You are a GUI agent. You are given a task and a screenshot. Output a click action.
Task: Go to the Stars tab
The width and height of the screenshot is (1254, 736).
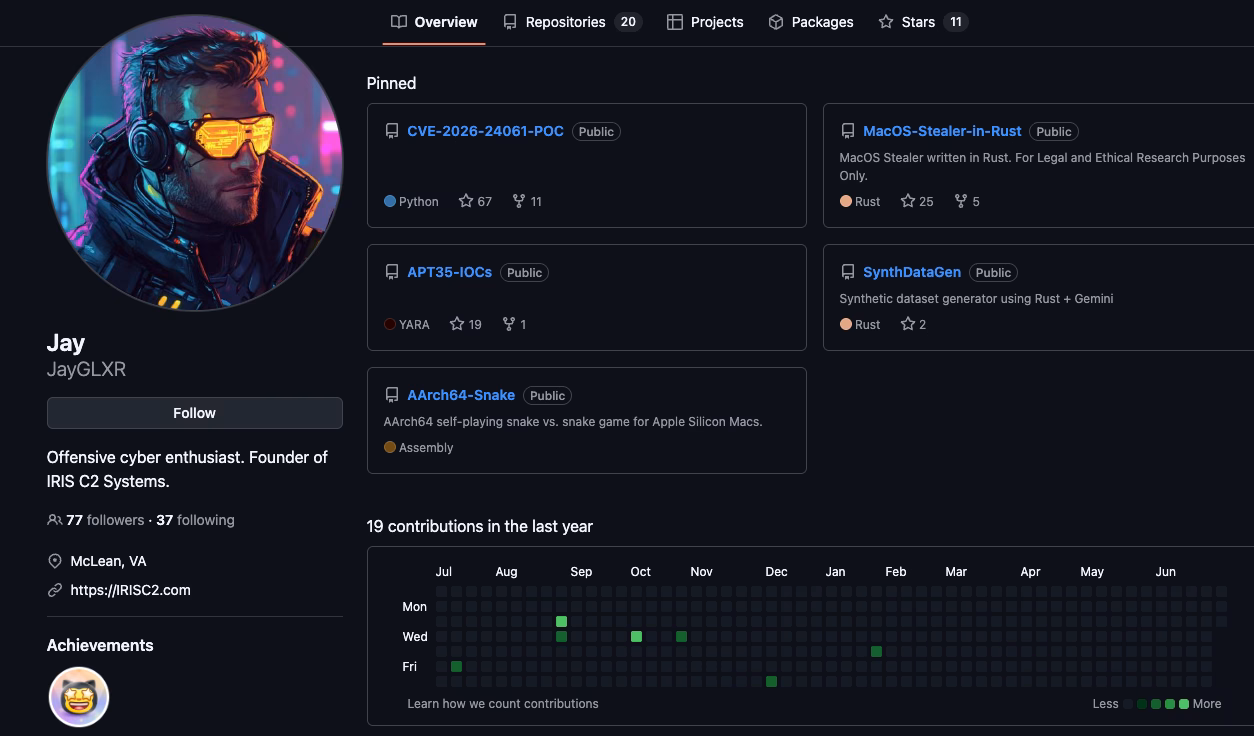[923, 22]
